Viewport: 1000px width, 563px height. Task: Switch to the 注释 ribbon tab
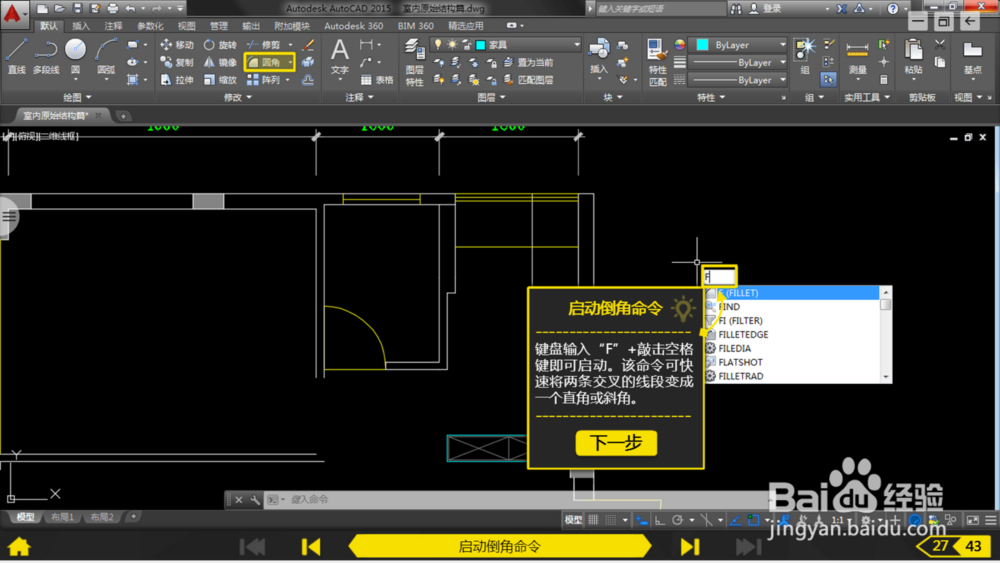tap(114, 26)
